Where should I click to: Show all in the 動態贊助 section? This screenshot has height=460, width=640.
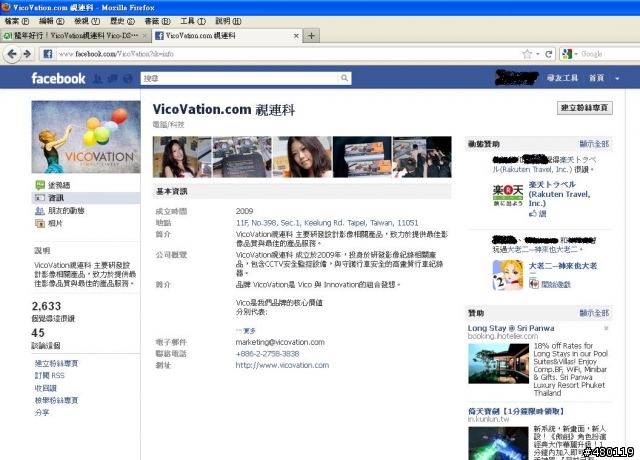tap(594, 144)
